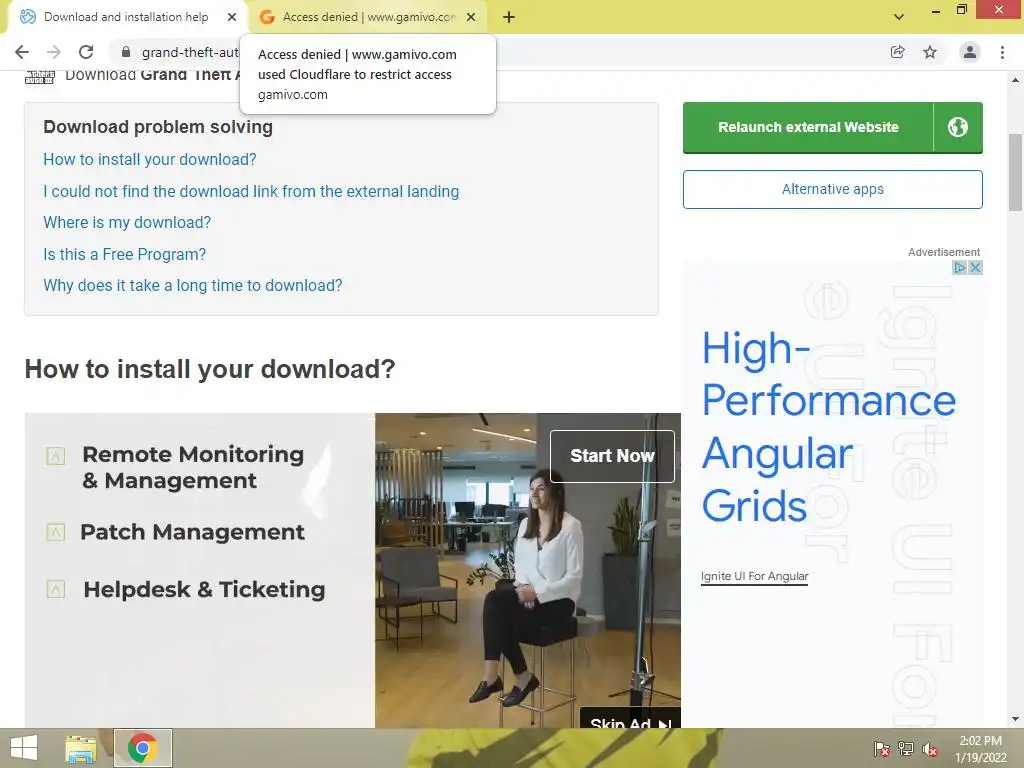Go forward using the forward arrow
Viewport: 1024px width, 768px height.
54,52
